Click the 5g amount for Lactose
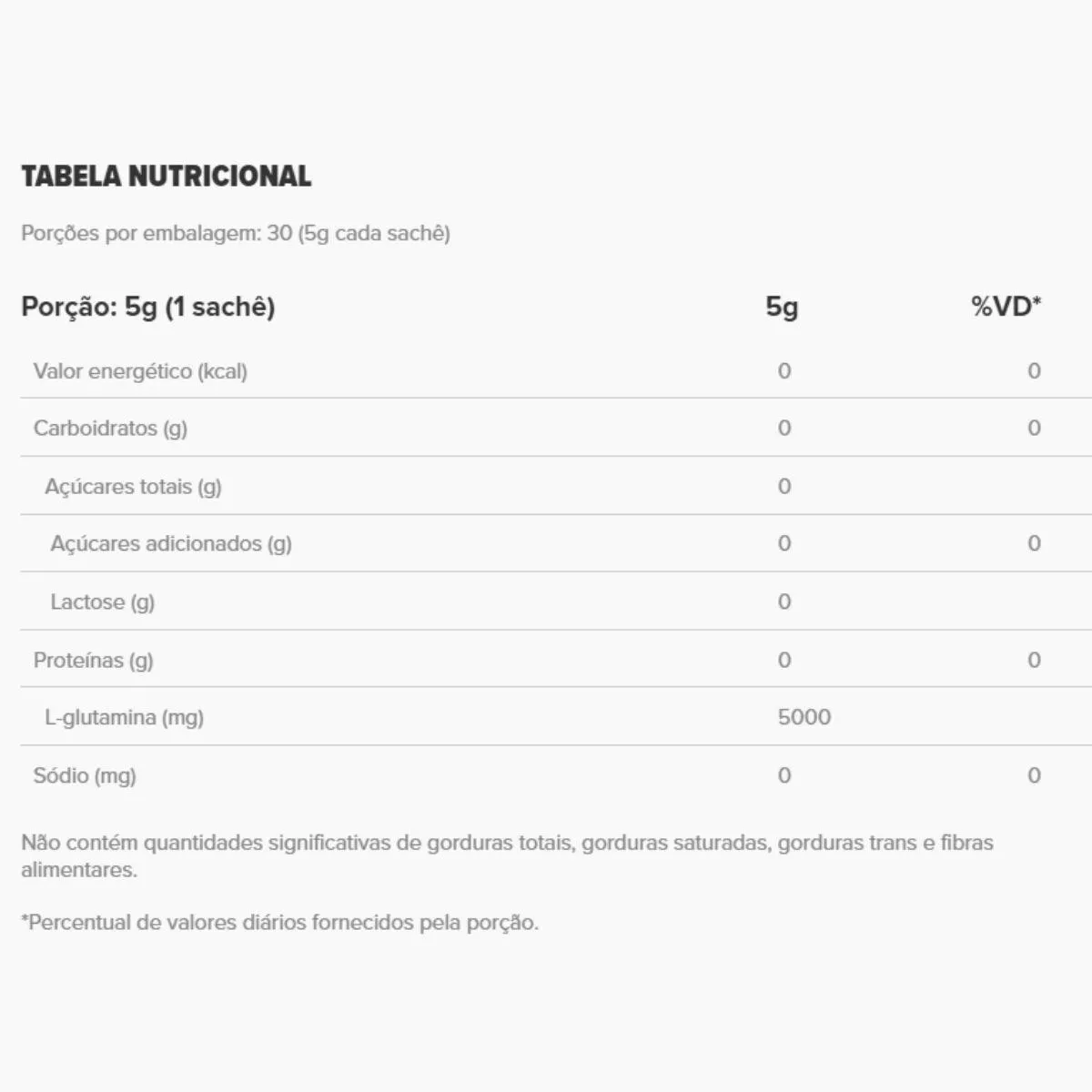Viewport: 1092px width, 1092px height. (x=784, y=602)
